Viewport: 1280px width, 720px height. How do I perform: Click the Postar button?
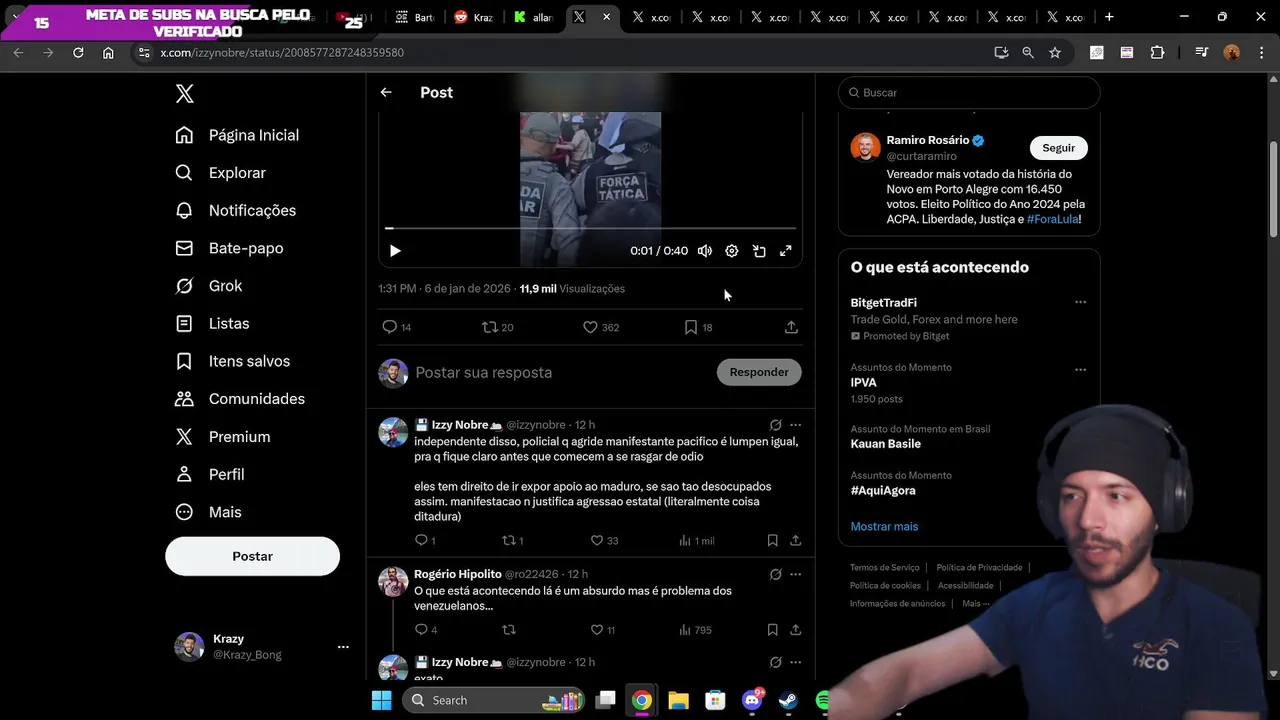252,556
